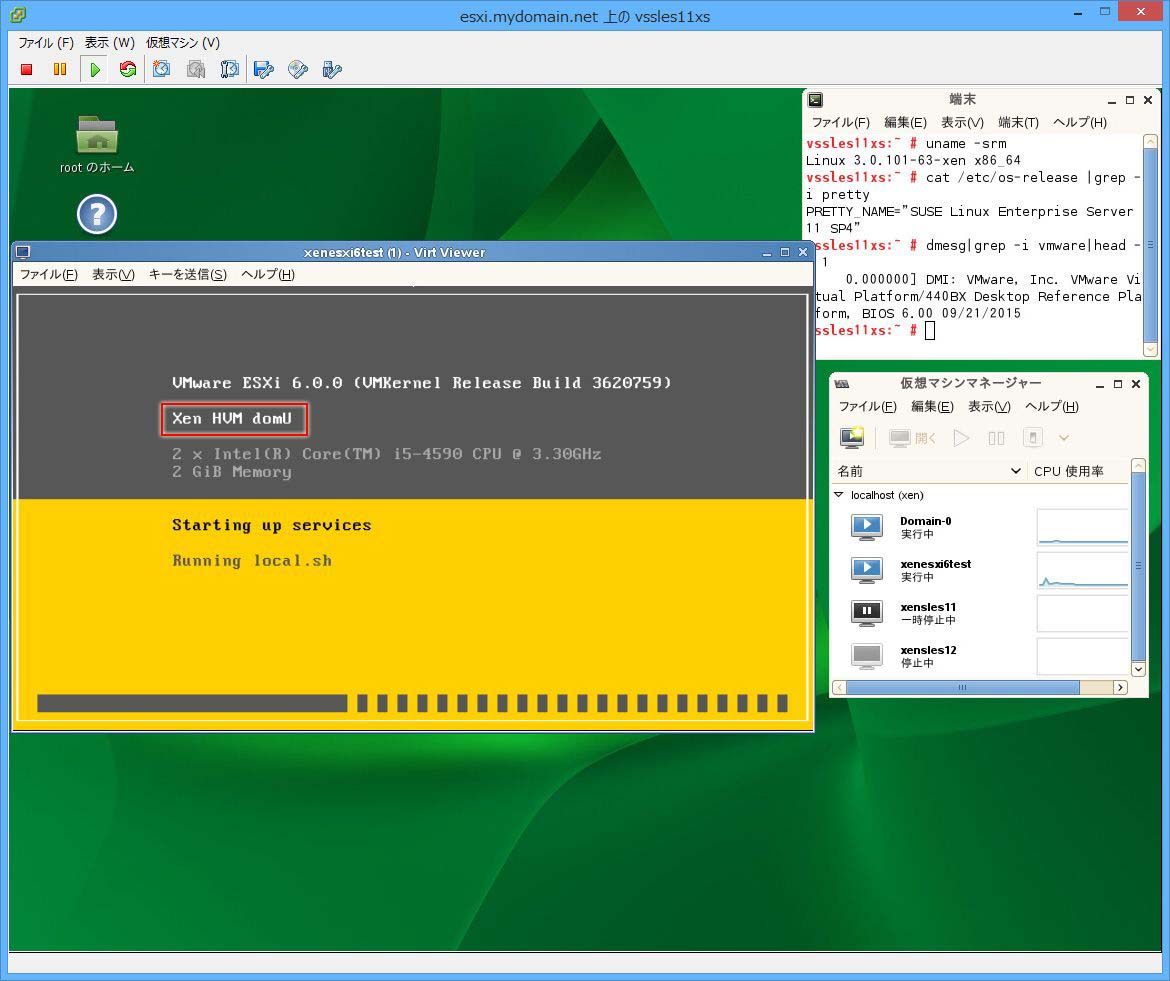This screenshot has width=1170, height=981.
Task: Open terminal ヘルプ(H) menu
Action: [x=1080, y=122]
